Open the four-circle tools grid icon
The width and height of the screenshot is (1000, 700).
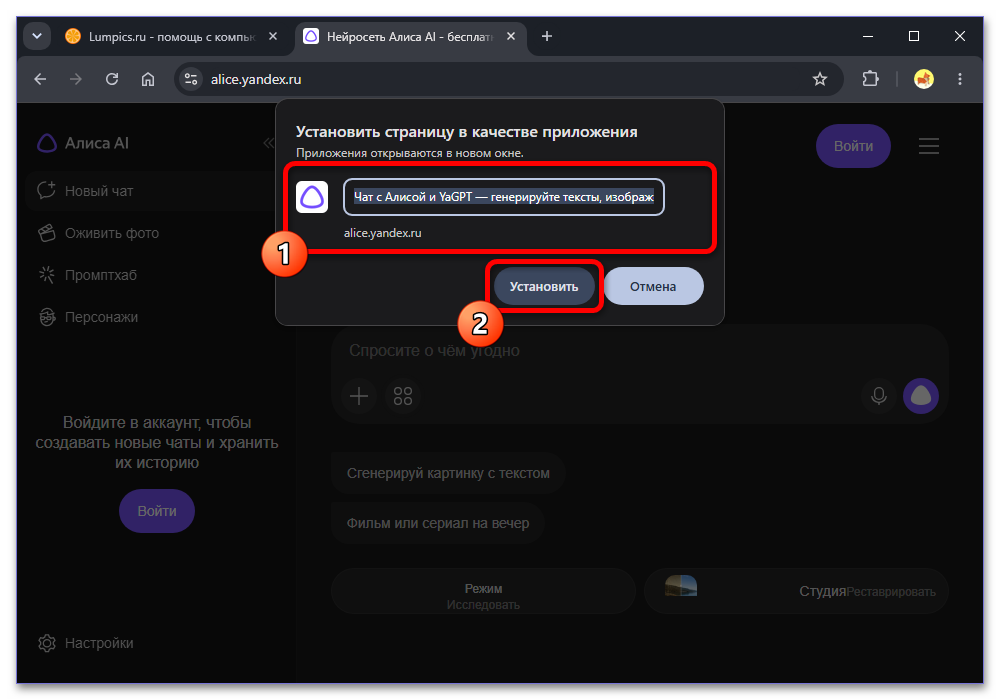403,396
